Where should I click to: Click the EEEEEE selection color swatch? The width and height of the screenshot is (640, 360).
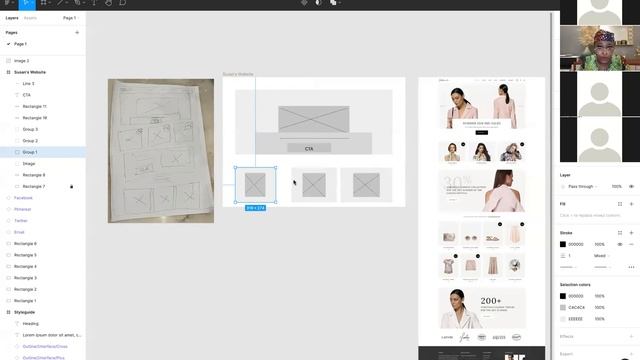[563, 319]
